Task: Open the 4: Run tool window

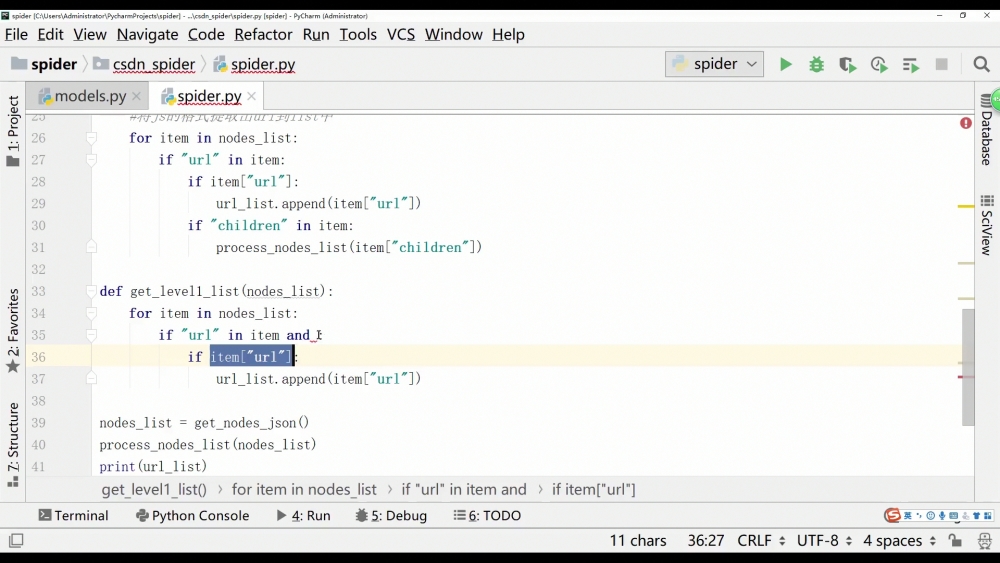Action: click(304, 515)
